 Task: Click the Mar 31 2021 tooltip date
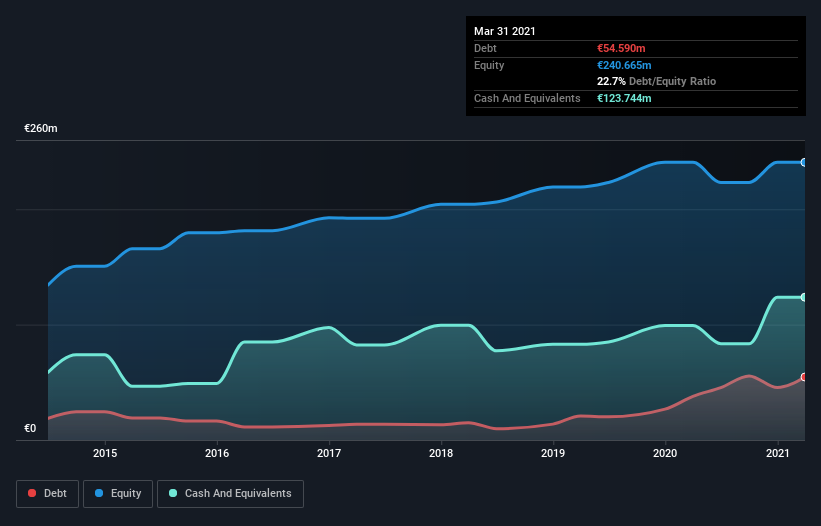coord(505,31)
